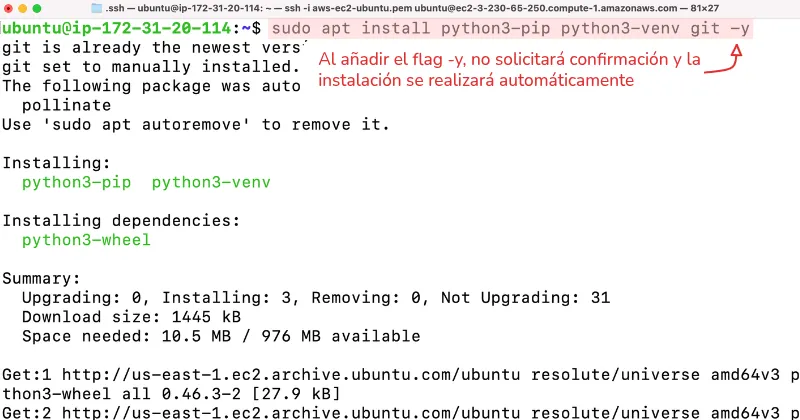
Task: Click the package name 'pollinate'
Action: tap(66, 105)
